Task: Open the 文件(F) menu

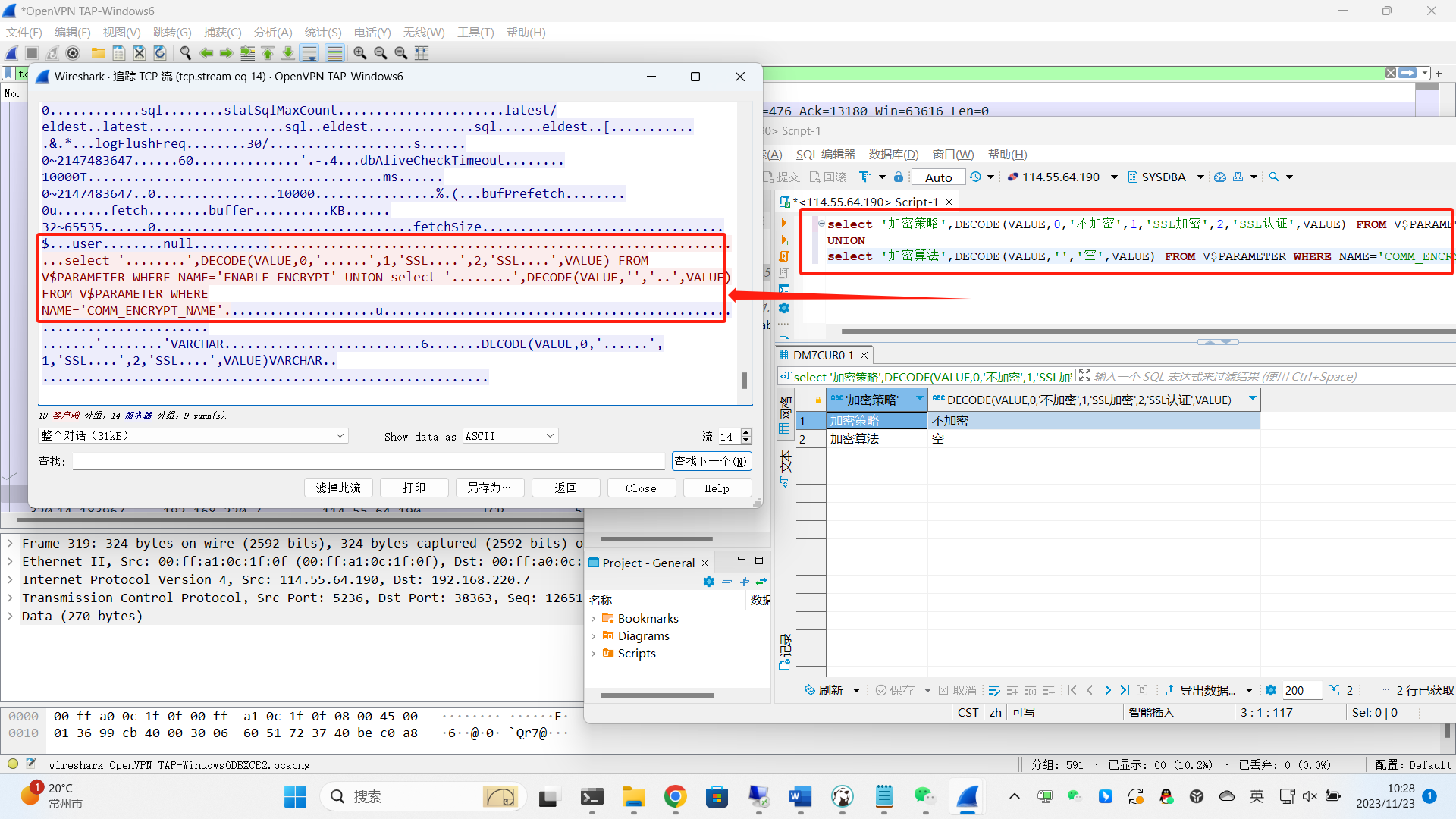Action: point(24,33)
